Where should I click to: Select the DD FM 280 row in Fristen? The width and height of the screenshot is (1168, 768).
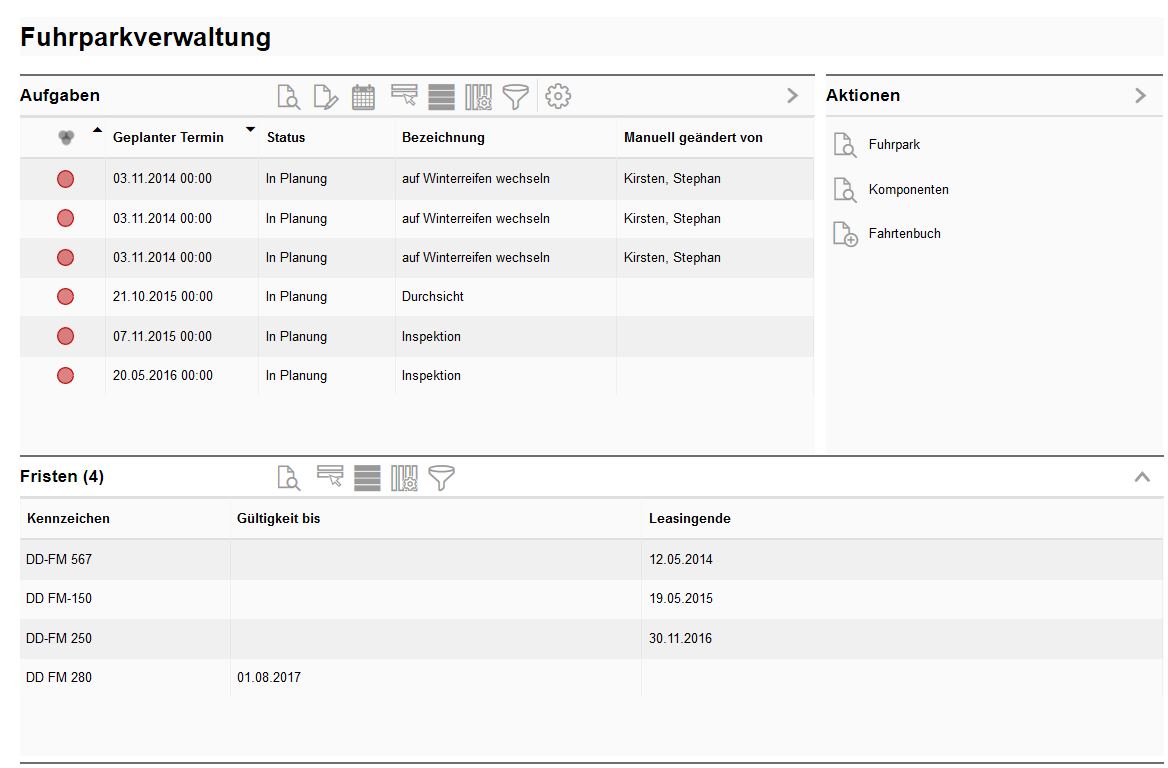59,678
